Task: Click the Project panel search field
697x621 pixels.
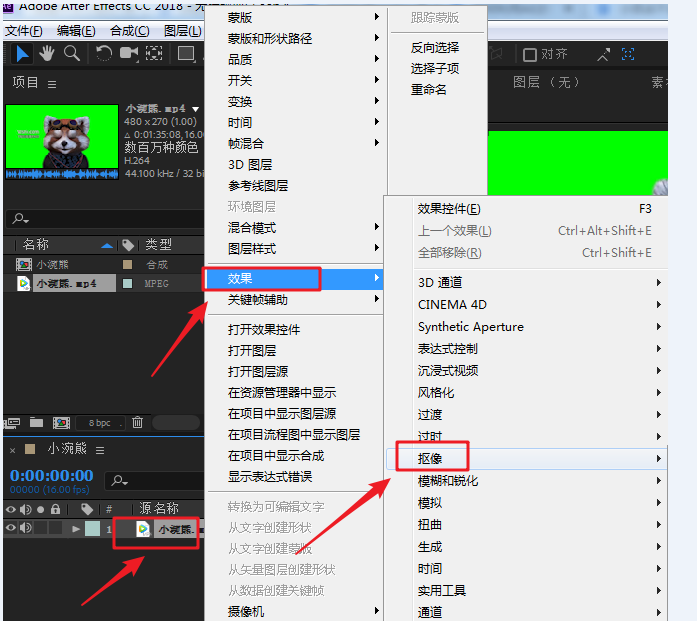Action: pos(105,219)
